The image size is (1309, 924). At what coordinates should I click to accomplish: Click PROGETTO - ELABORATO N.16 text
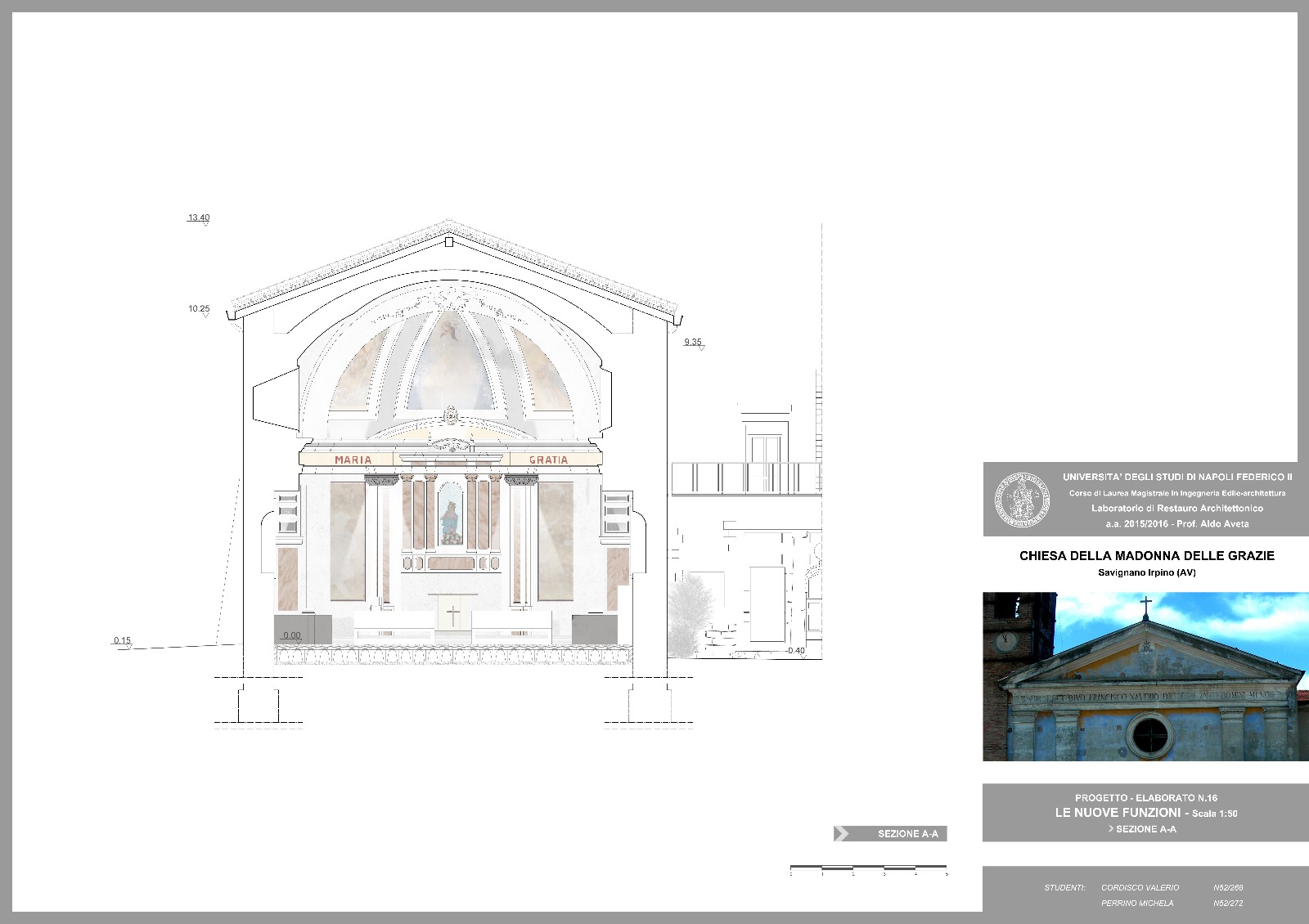[x=1146, y=798]
